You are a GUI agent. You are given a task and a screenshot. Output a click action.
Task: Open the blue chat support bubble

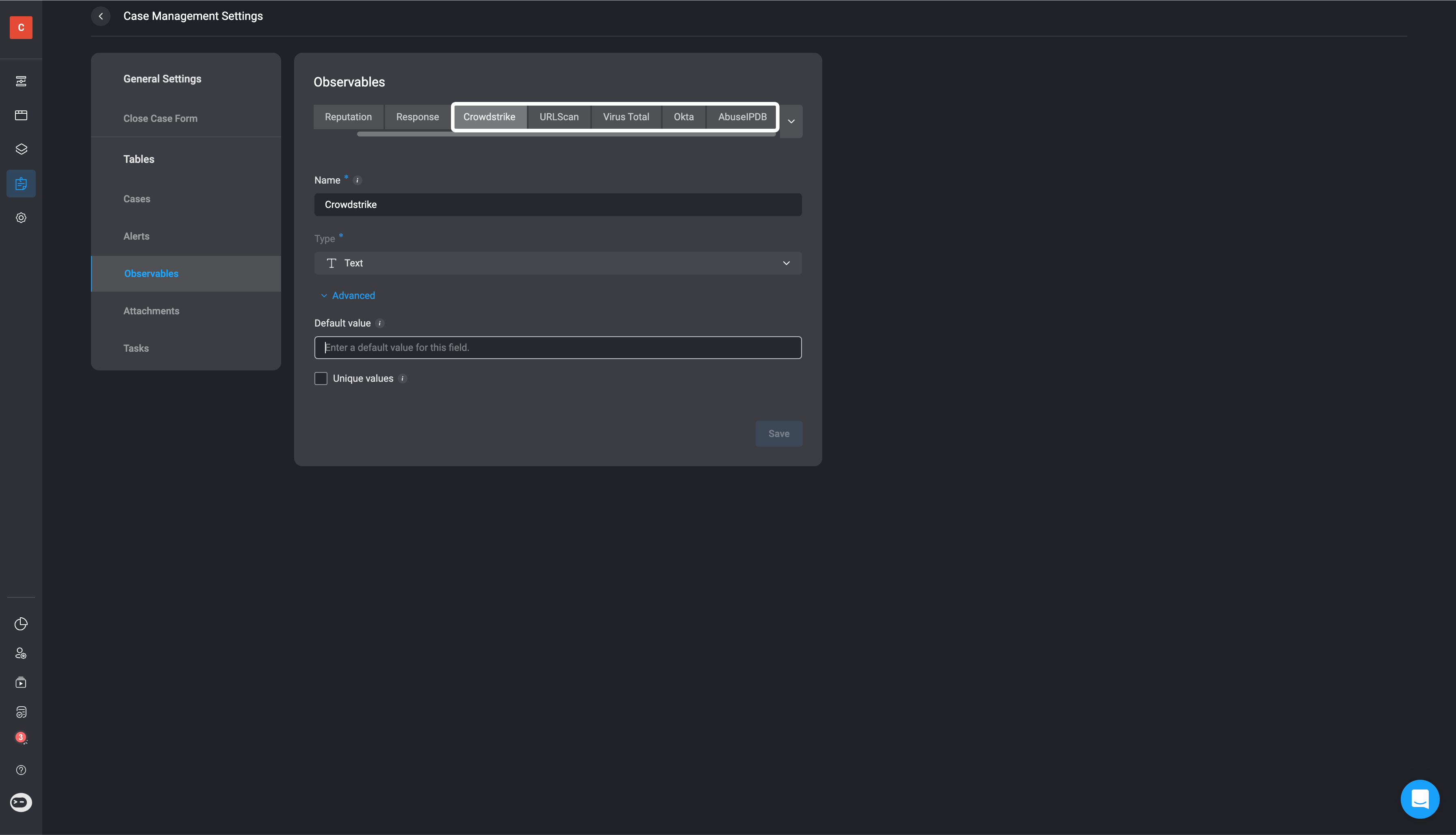click(1420, 799)
